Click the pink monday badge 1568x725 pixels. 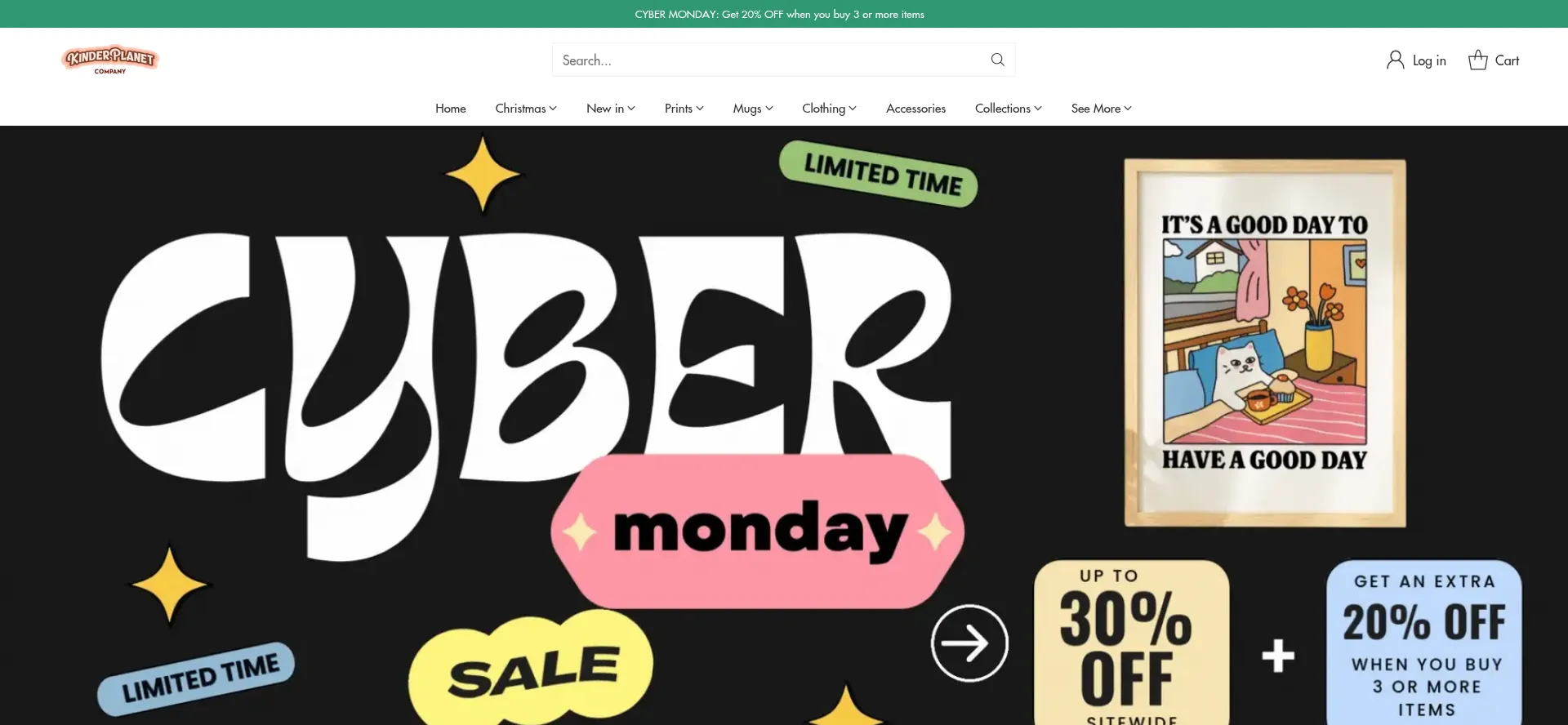757,532
